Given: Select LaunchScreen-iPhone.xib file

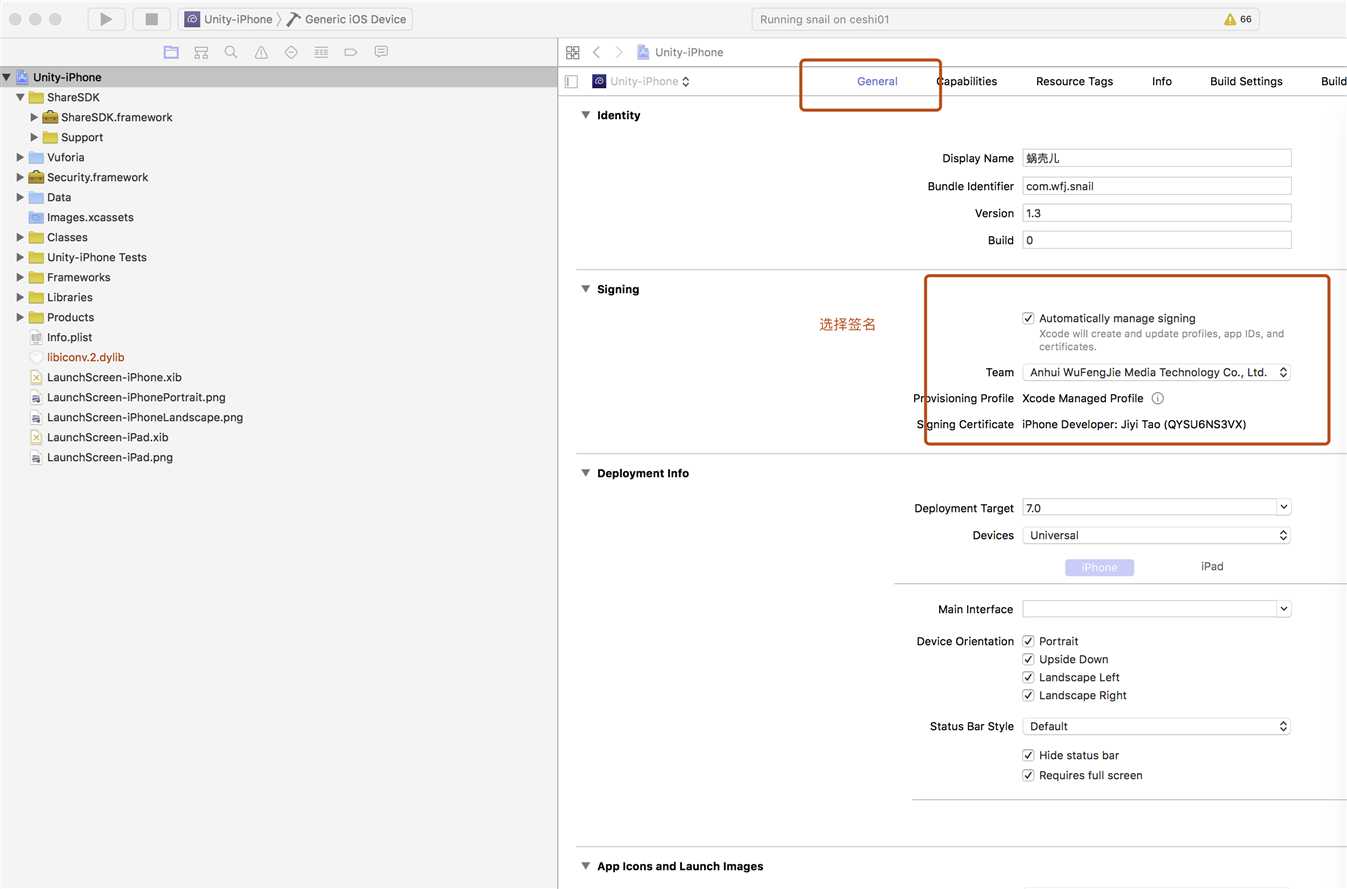Looking at the screenshot, I should pyautogui.click(x=114, y=377).
